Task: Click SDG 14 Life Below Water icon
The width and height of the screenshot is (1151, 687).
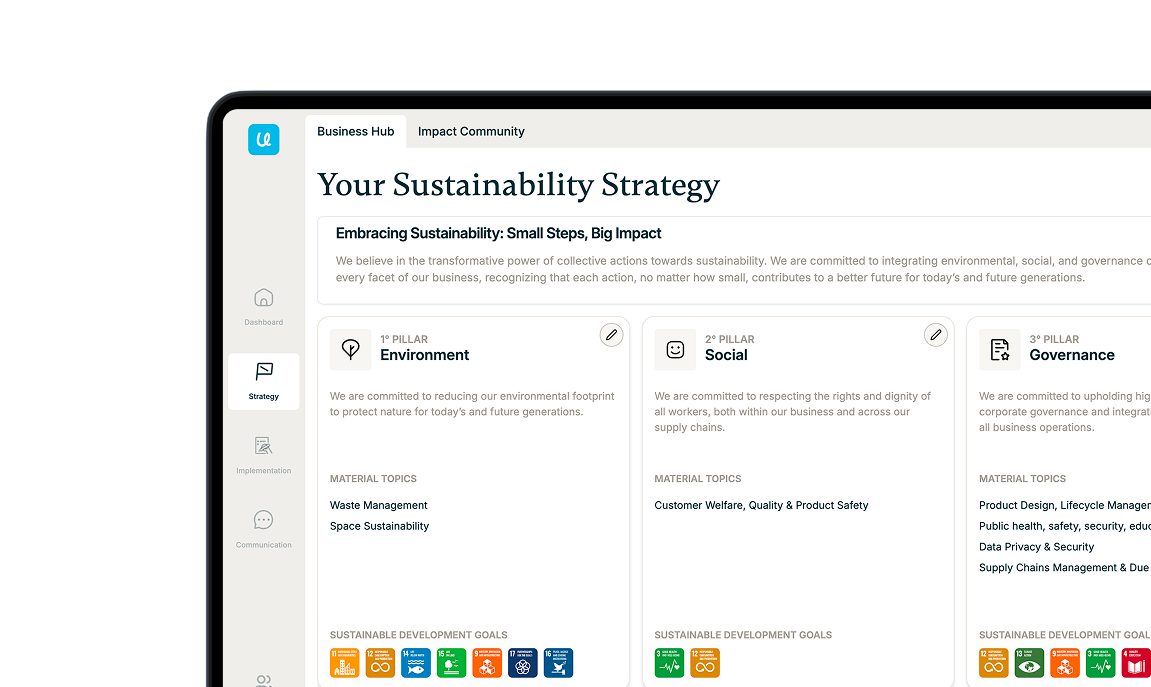Action: (x=416, y=663)
